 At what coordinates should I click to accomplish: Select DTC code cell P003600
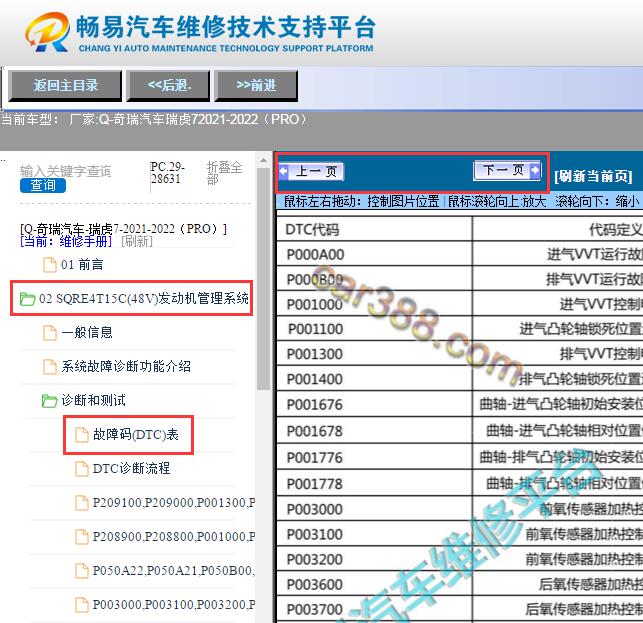(x=374, y=584)
